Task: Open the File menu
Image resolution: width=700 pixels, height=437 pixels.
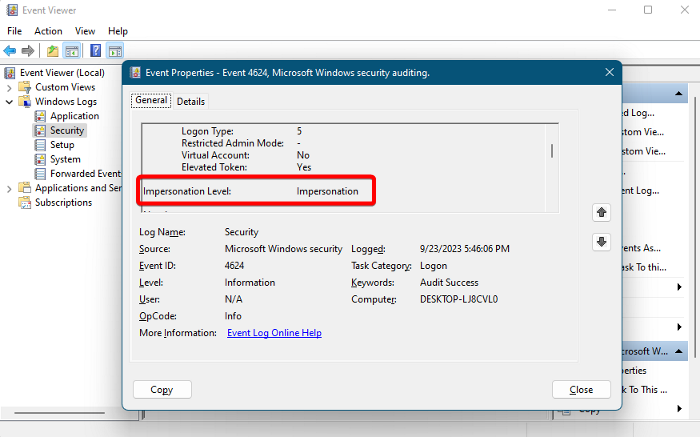Action: click(x=14, y=31)
